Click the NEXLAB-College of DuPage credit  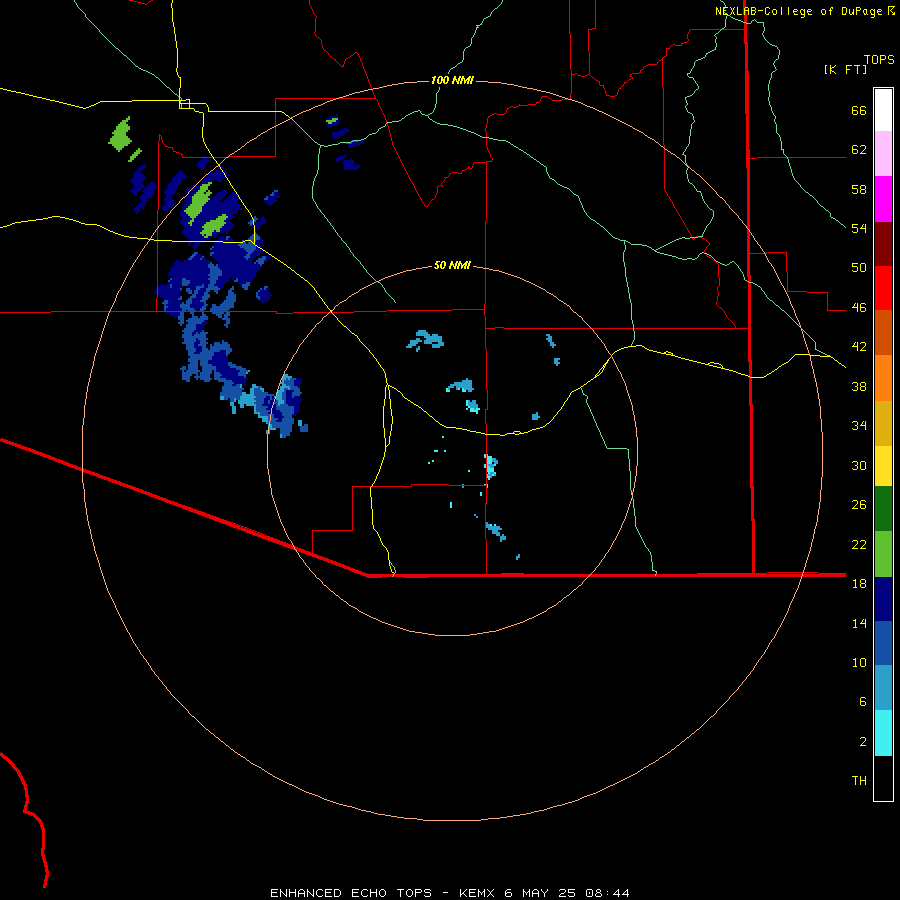click(x=798, y=11)
